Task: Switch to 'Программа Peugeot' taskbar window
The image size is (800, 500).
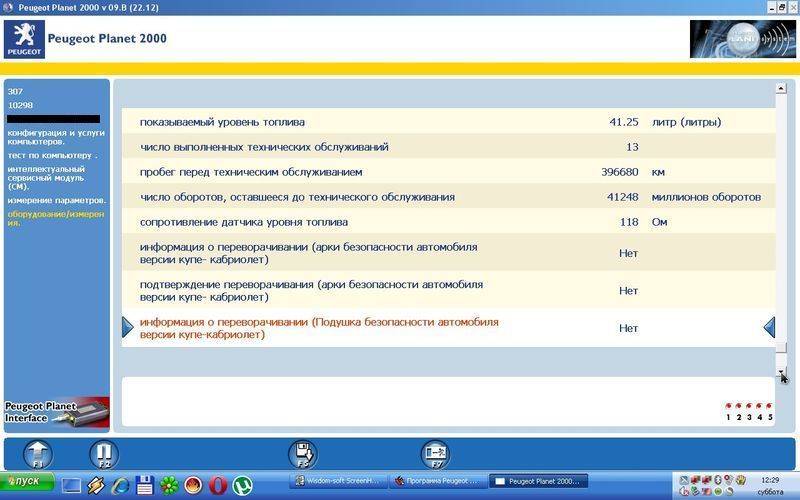Action: pos(439,482)
